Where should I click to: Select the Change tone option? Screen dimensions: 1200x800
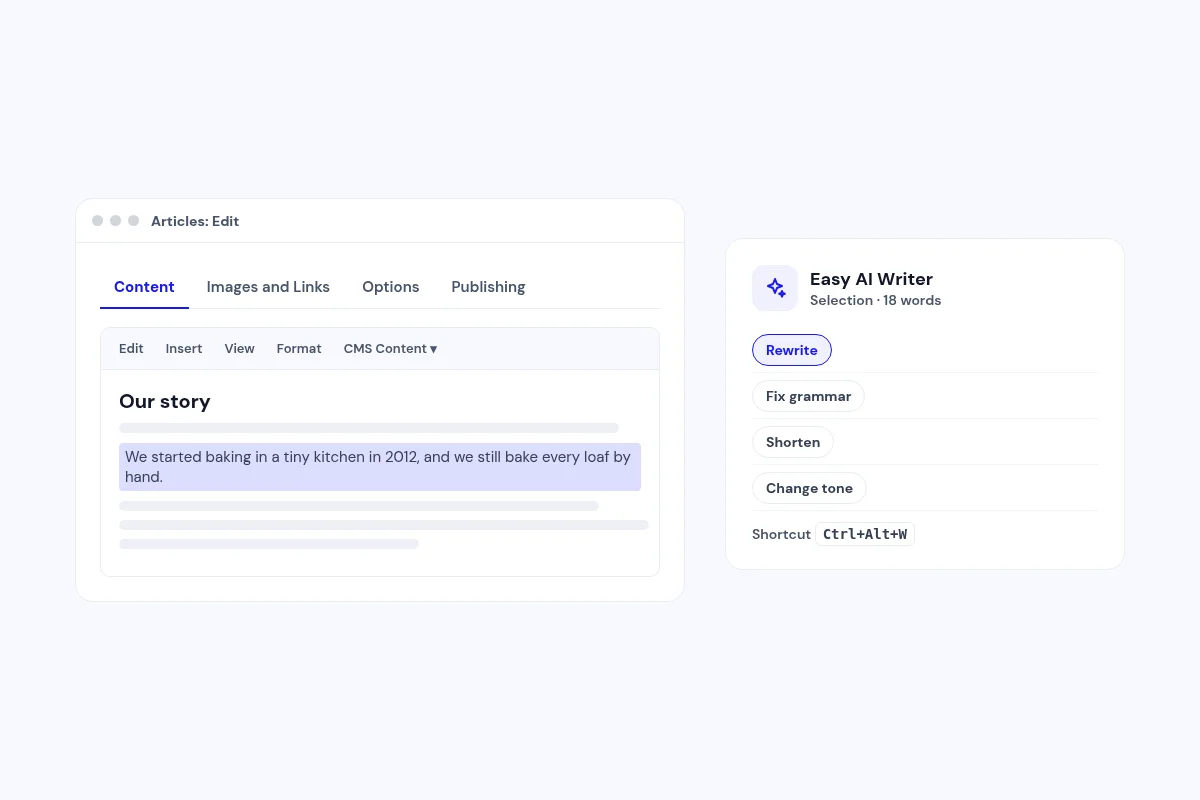809,488
